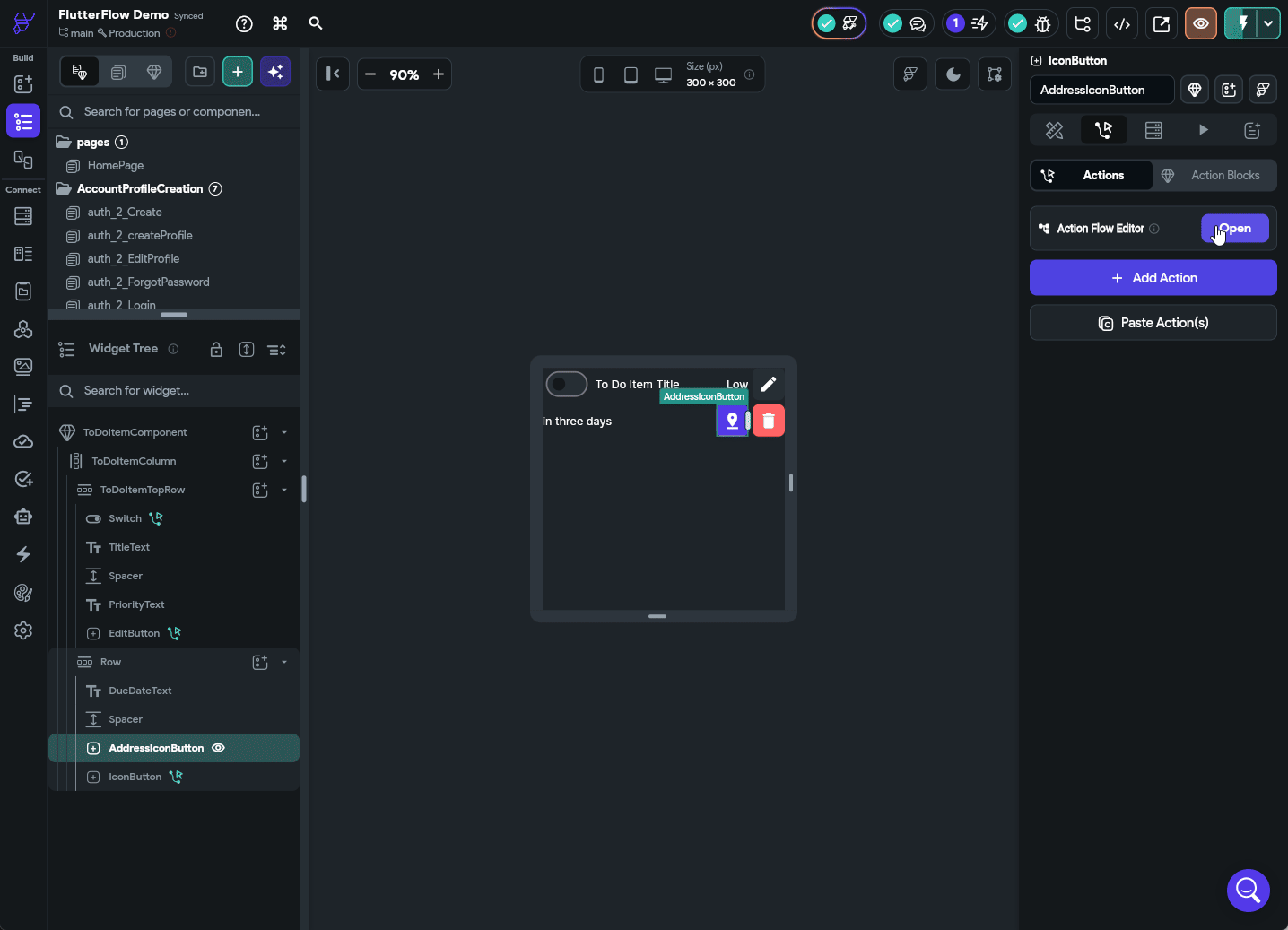Screen dimensions: 1288x930
Task: Collapse the ToDoItemColumn tree arrow
Action: coord(284,461)
